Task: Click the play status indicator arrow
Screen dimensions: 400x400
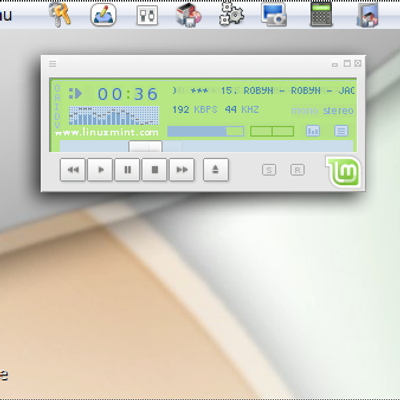Action: coord(76,93)
